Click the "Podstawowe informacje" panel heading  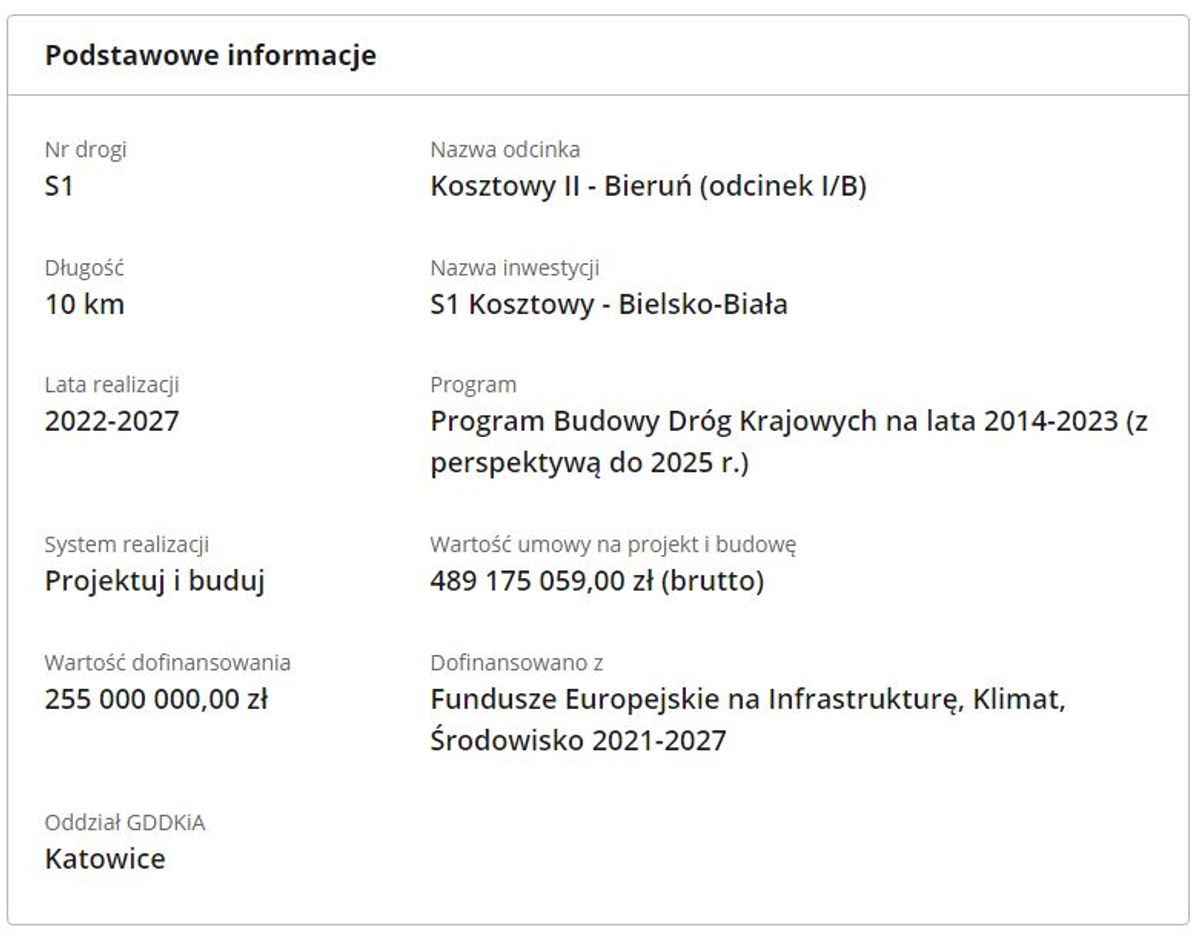pyautogui.click(x=210, y=56)
